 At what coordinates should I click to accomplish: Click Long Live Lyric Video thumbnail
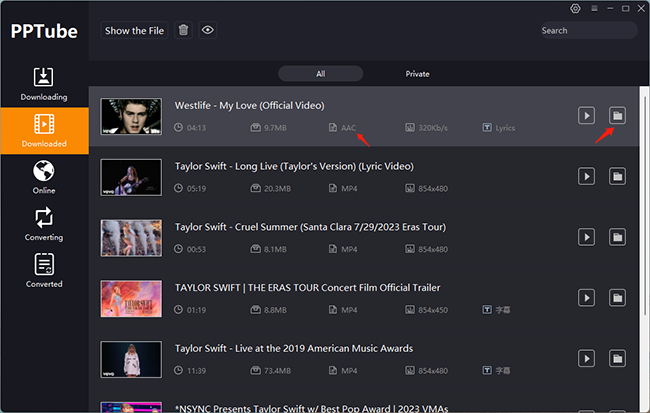(131, 177)
